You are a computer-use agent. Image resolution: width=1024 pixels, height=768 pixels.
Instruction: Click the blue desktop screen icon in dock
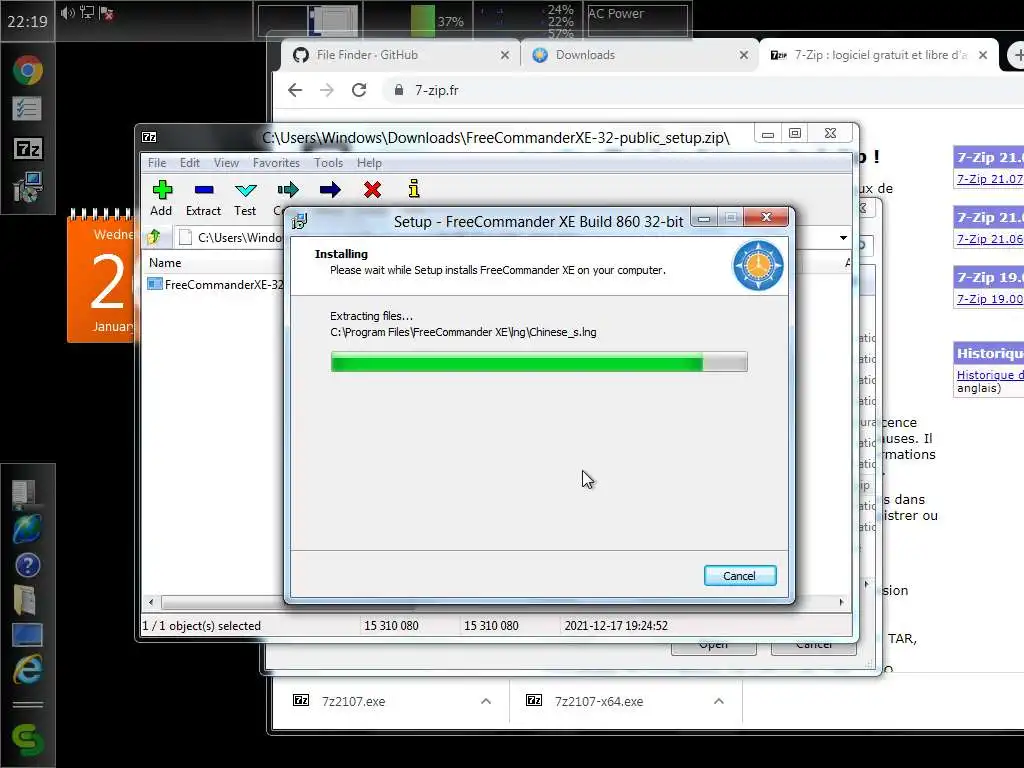pos(27,635)
